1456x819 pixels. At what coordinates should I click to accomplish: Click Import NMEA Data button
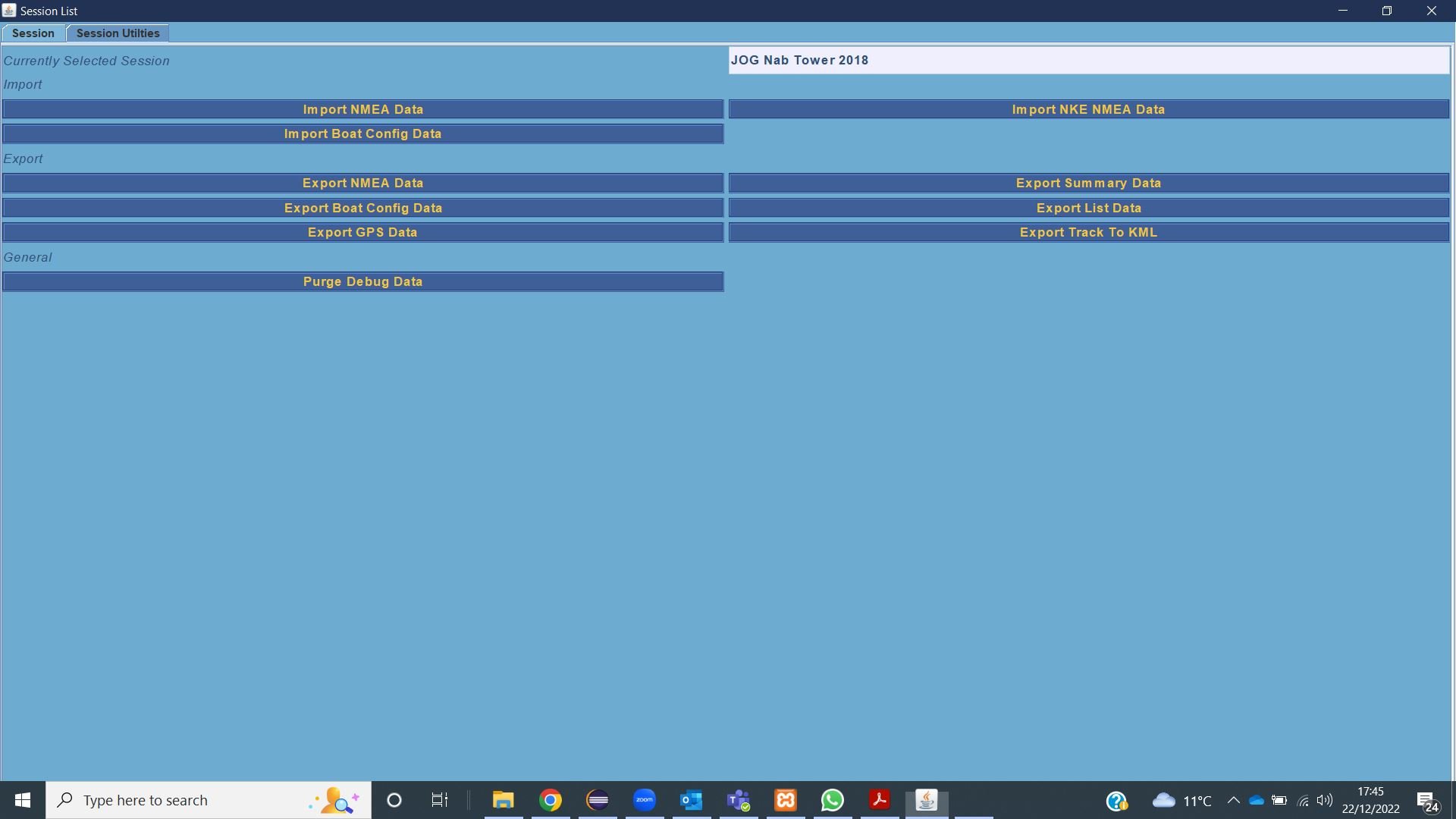click(362, 109)
